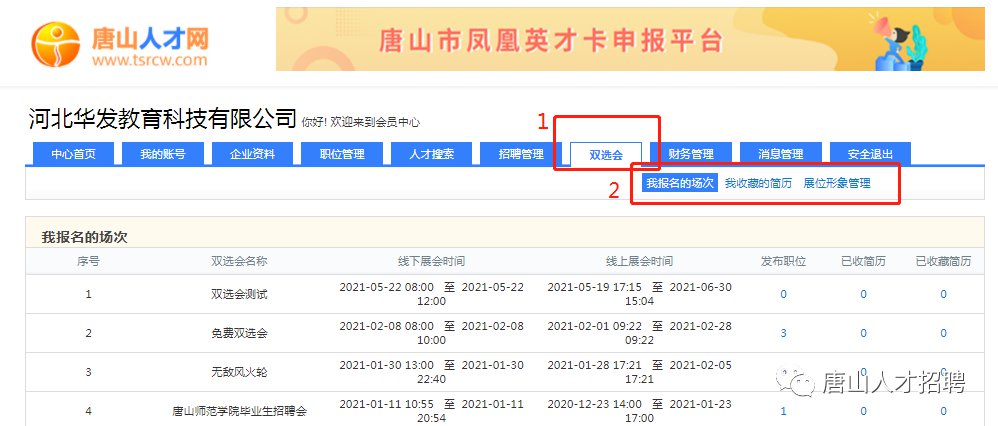Viewport: 998px width, 426px height.
Task: Click the 河北华发教育科技有限公司 company title
Action: [x=163, y=119]
